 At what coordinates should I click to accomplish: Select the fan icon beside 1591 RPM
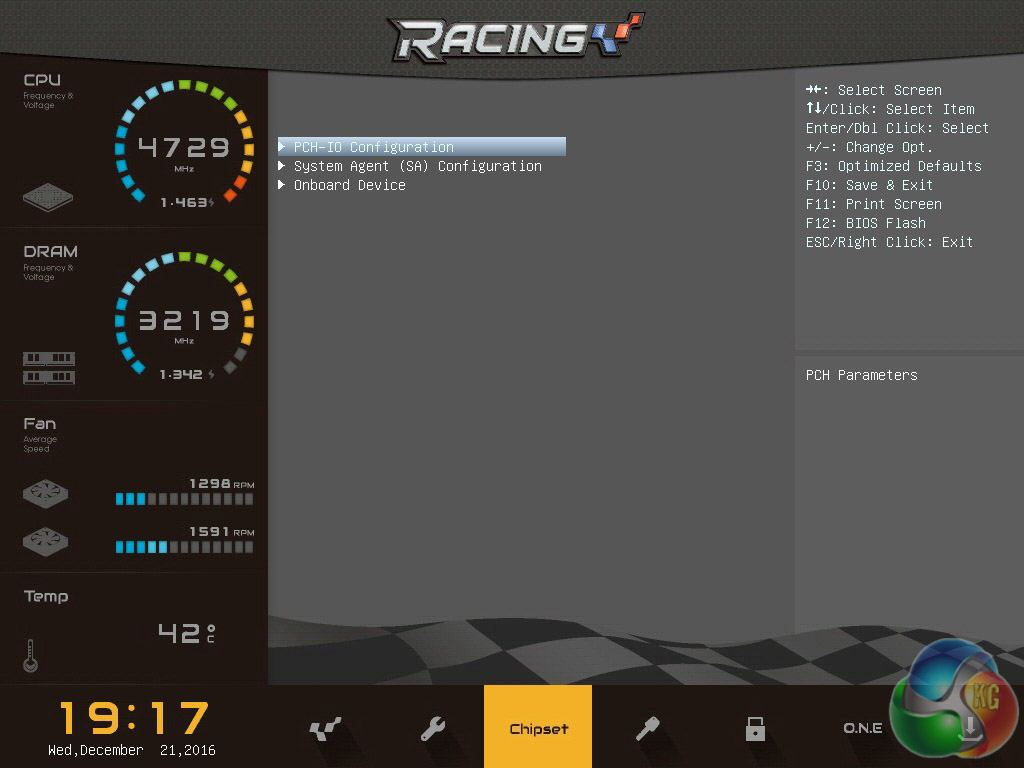click(x=46, y=541)
